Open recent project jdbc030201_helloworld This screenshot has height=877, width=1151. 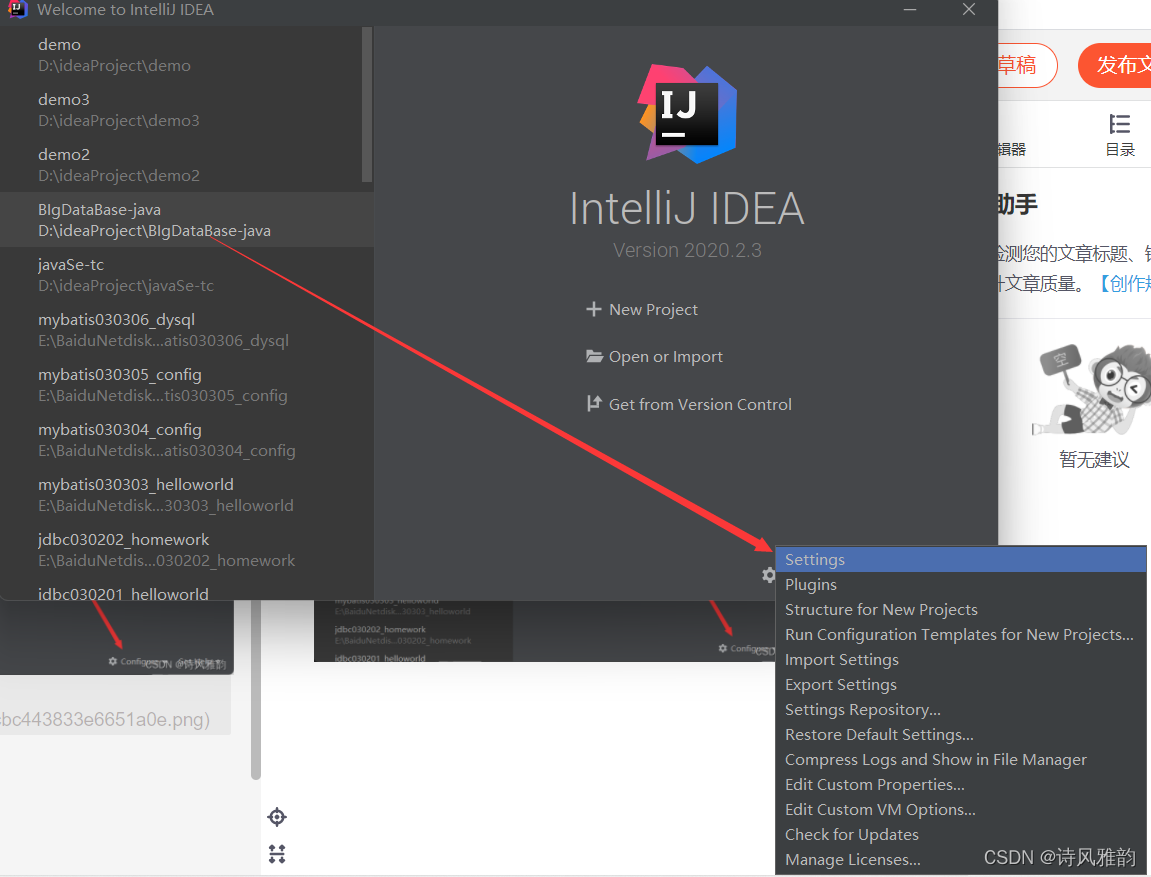tap(186, 591)
